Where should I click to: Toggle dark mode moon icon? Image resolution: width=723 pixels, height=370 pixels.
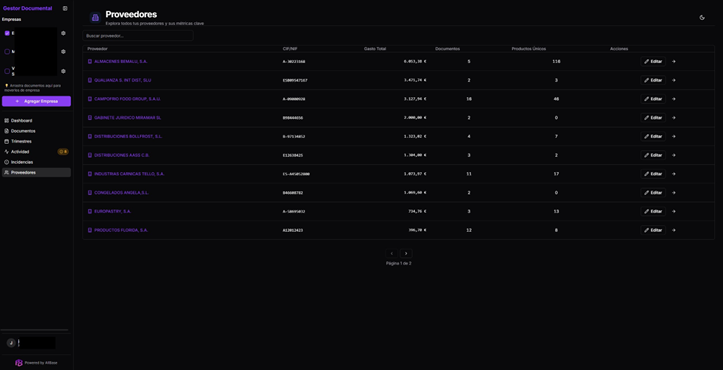point(702,18)
